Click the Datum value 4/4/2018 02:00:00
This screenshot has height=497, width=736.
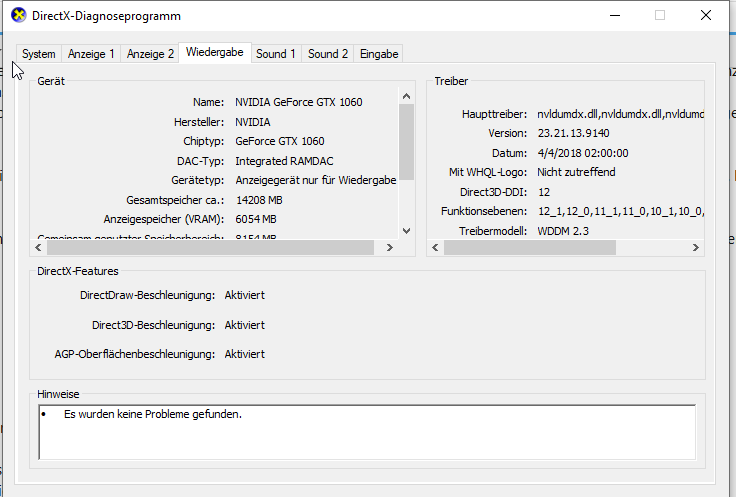coord(583,153)
